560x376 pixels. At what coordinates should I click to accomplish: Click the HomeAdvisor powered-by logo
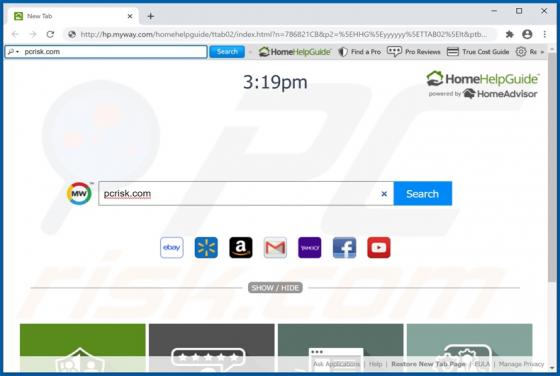tap(500, 94)
